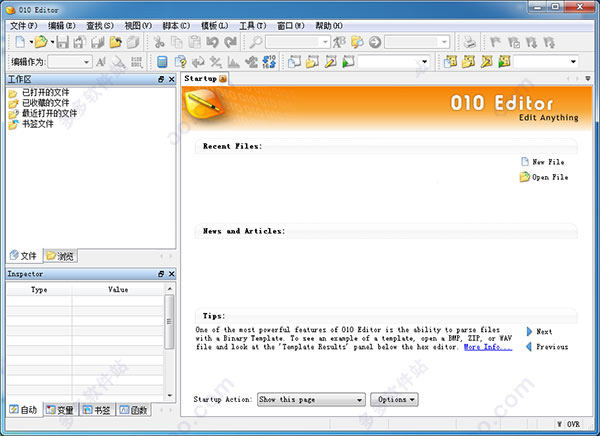Click the Histogram chart icon
This screenshot has height=436, width=600.
point(233,62)
